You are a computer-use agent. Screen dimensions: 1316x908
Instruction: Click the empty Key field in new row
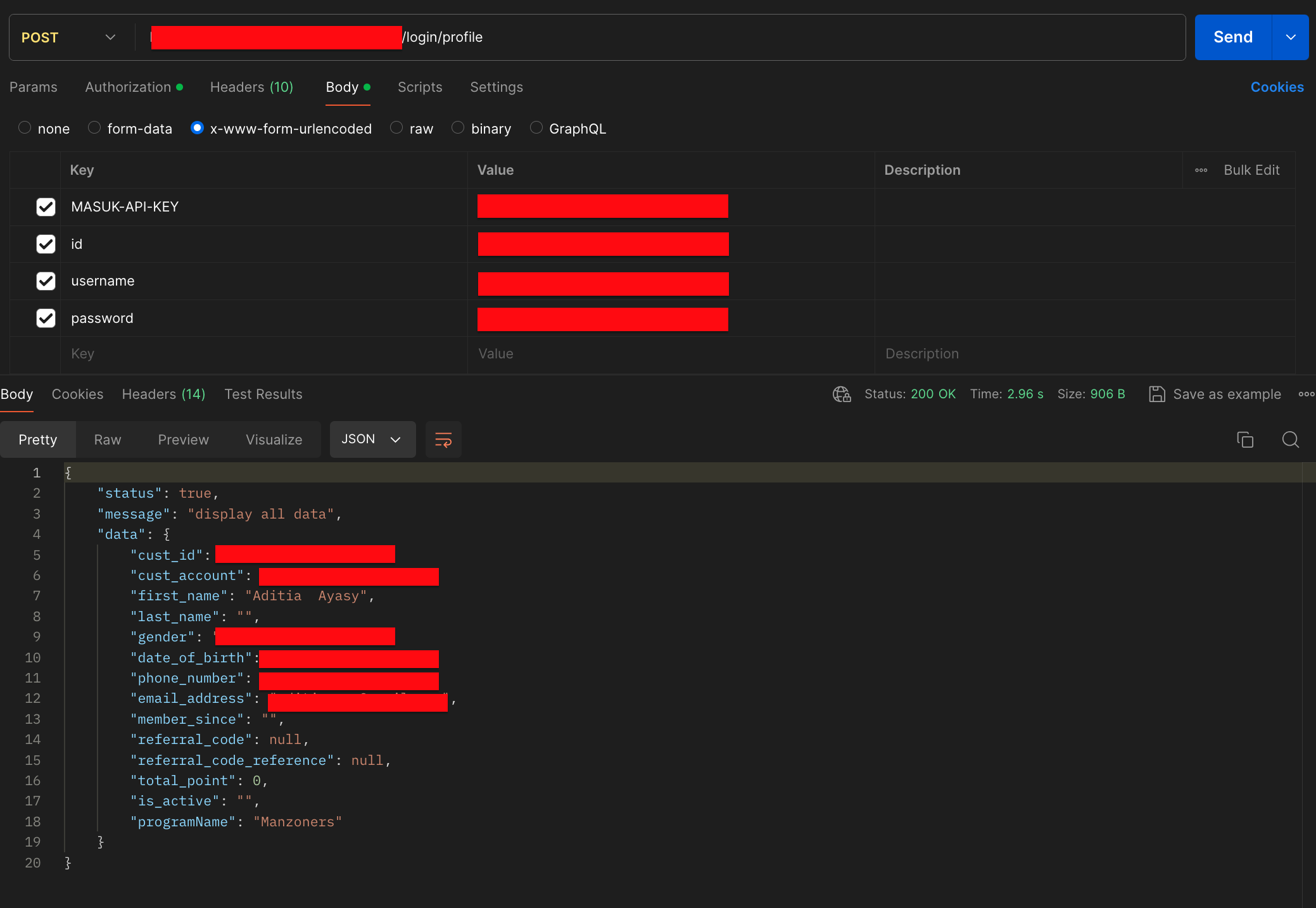coord(264,354)
